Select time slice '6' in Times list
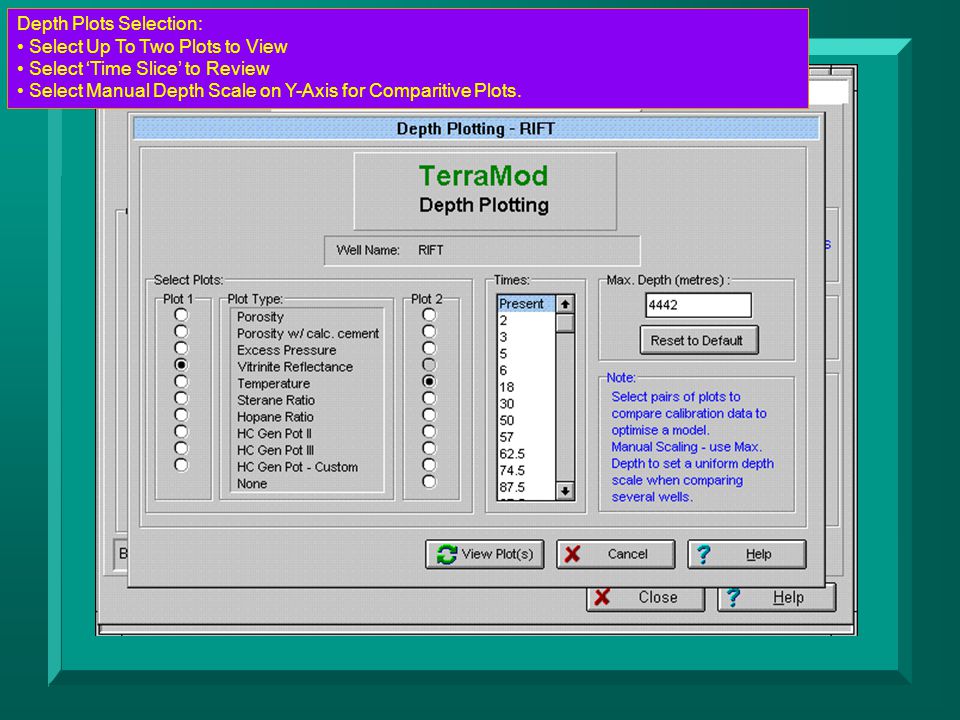The image size is (960, 720). click(526, 370)
